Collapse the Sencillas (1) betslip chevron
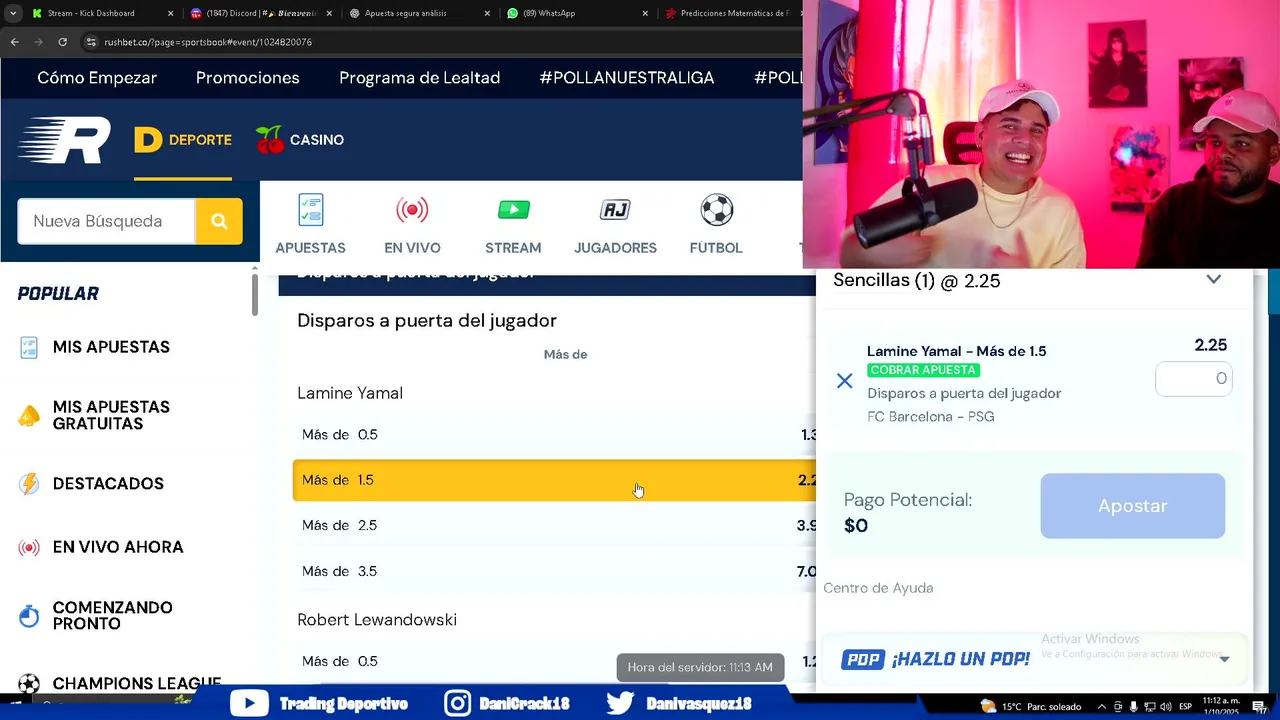 [1213, 280]
